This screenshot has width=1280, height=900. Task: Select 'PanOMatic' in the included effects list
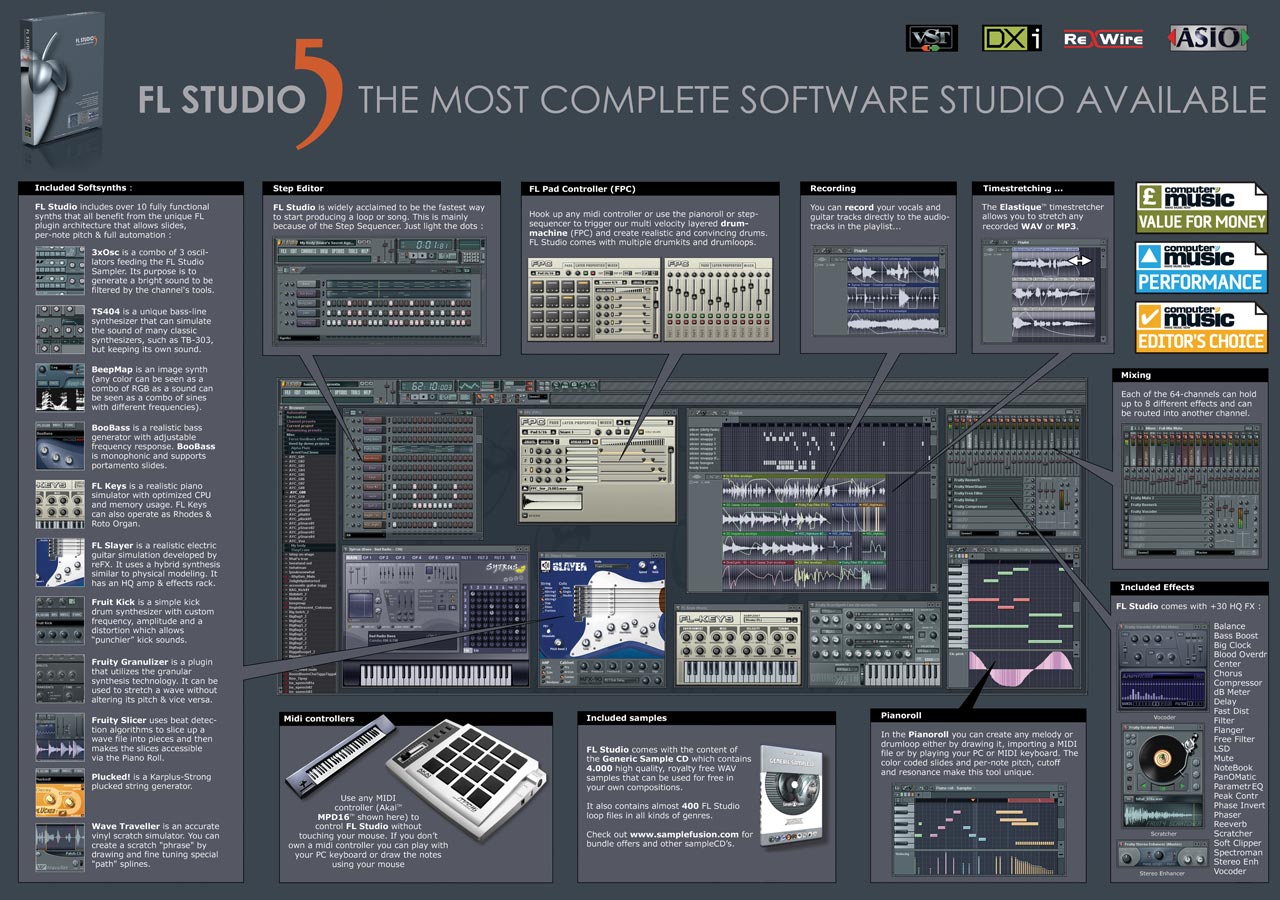(1235, 777)
